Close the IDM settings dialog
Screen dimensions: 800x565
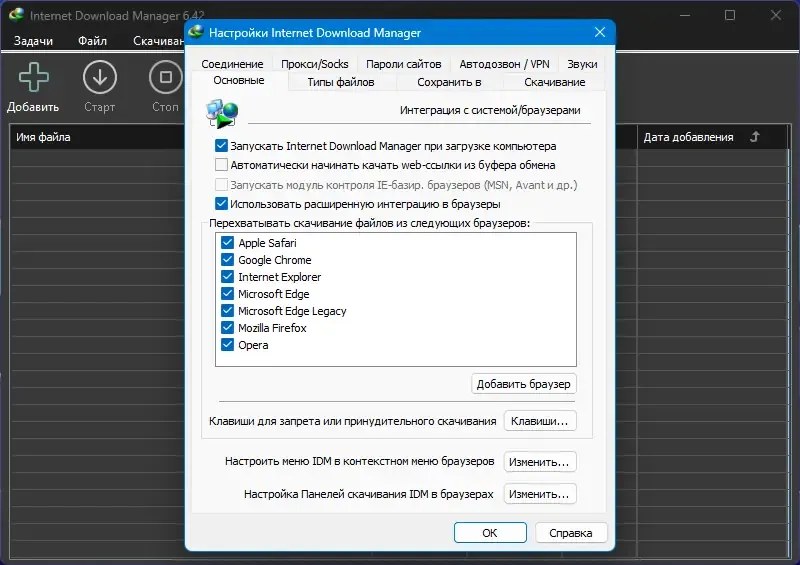(600, 32)
